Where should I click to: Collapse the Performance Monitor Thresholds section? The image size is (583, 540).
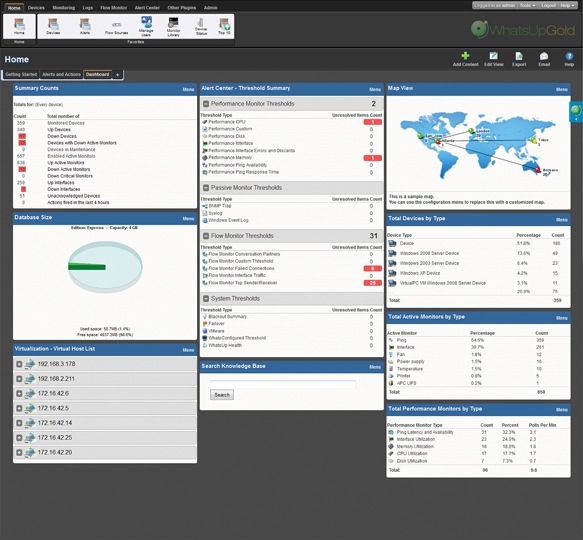205,104
